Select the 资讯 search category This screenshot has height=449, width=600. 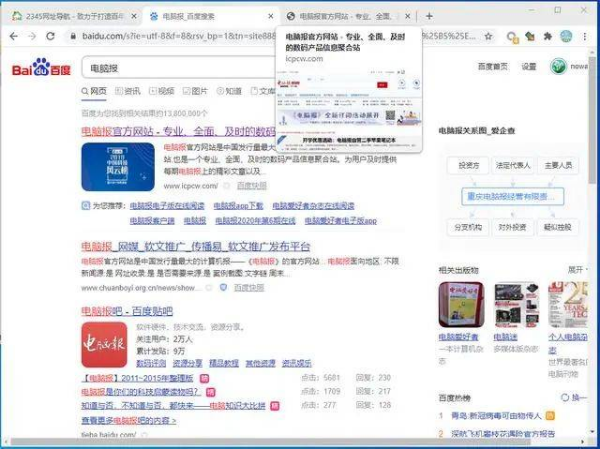point(128,91)
